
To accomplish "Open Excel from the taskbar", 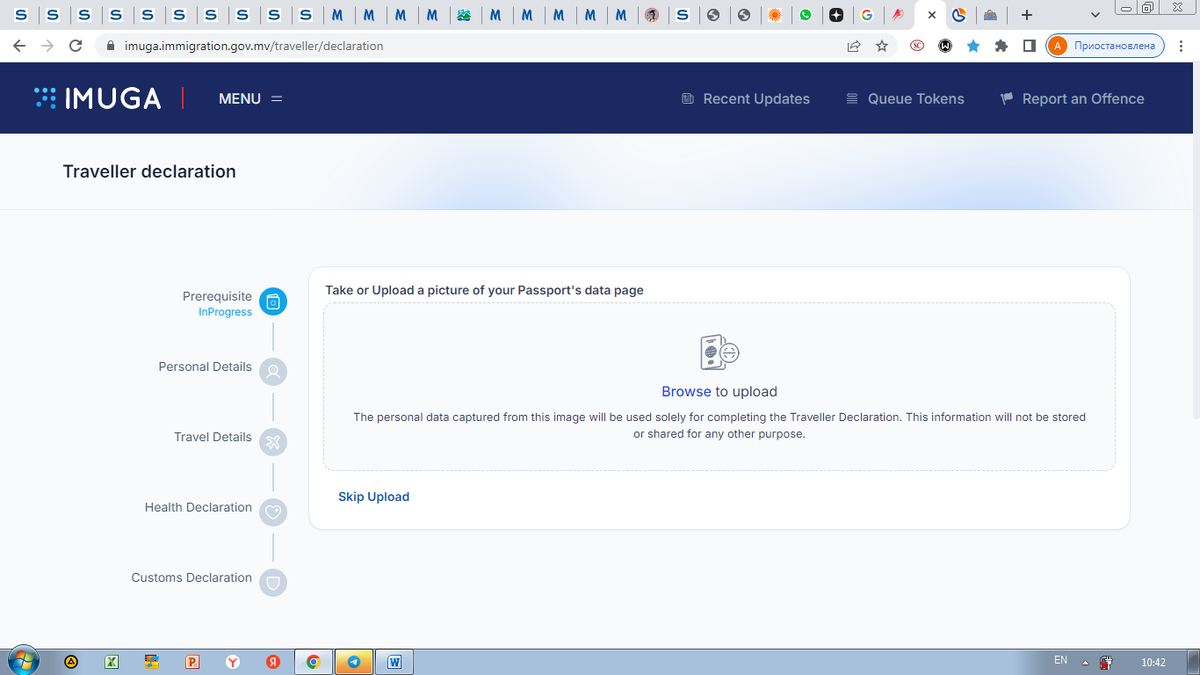I will pos(112,662).
